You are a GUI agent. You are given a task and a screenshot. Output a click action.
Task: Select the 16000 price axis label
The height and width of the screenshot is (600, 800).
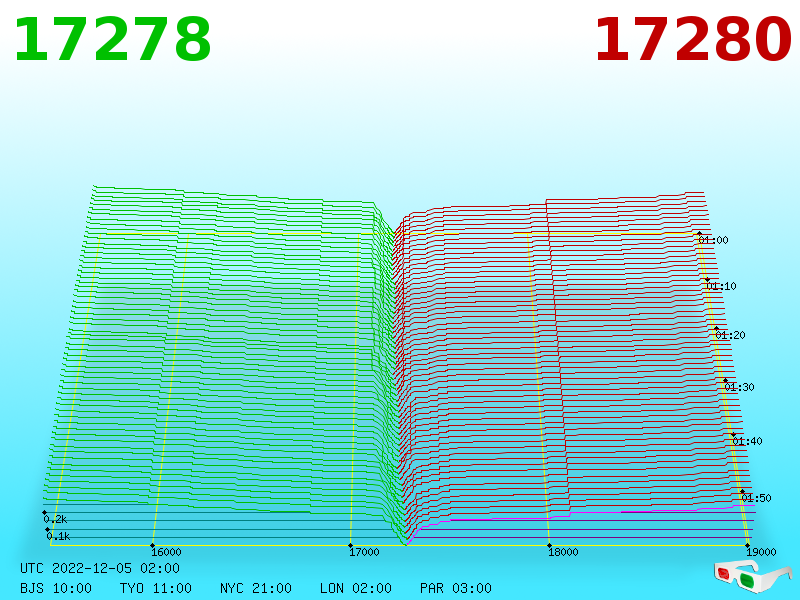point(166,552)
